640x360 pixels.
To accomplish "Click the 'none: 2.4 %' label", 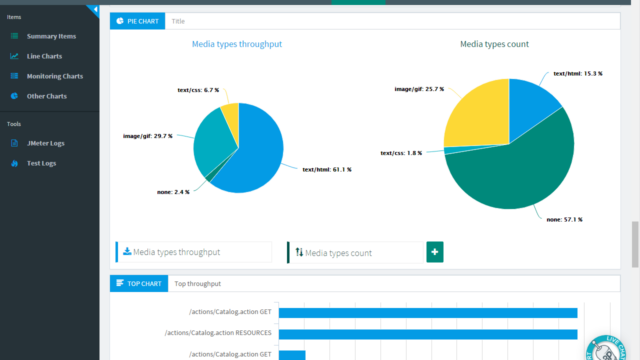I will coord(173,192).
